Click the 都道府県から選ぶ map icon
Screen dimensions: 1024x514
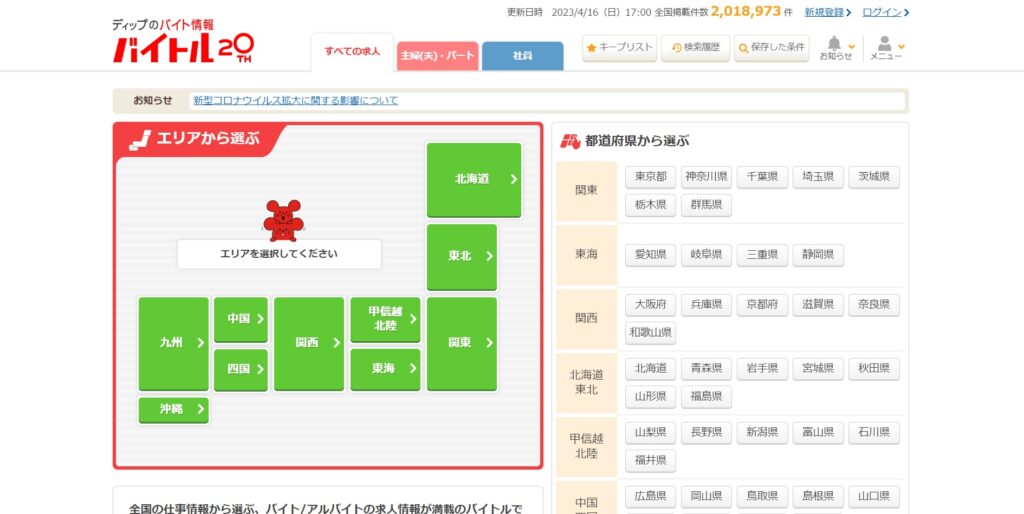click(x=570, y=141)
